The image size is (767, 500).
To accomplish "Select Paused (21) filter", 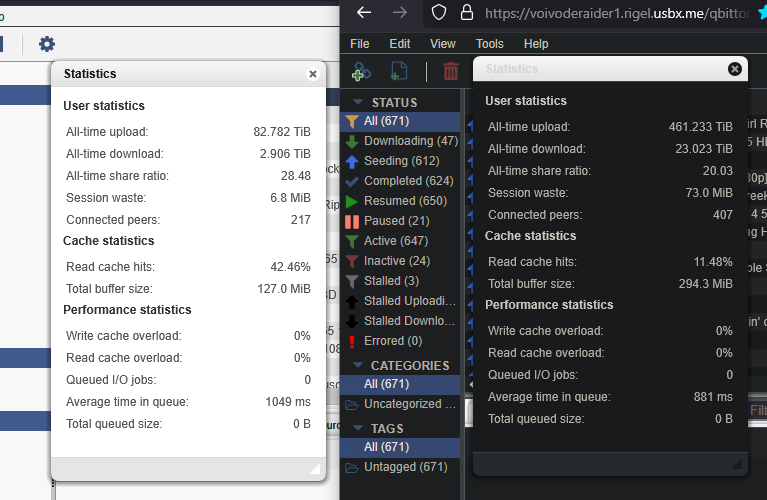I will [x=400, y=222].
